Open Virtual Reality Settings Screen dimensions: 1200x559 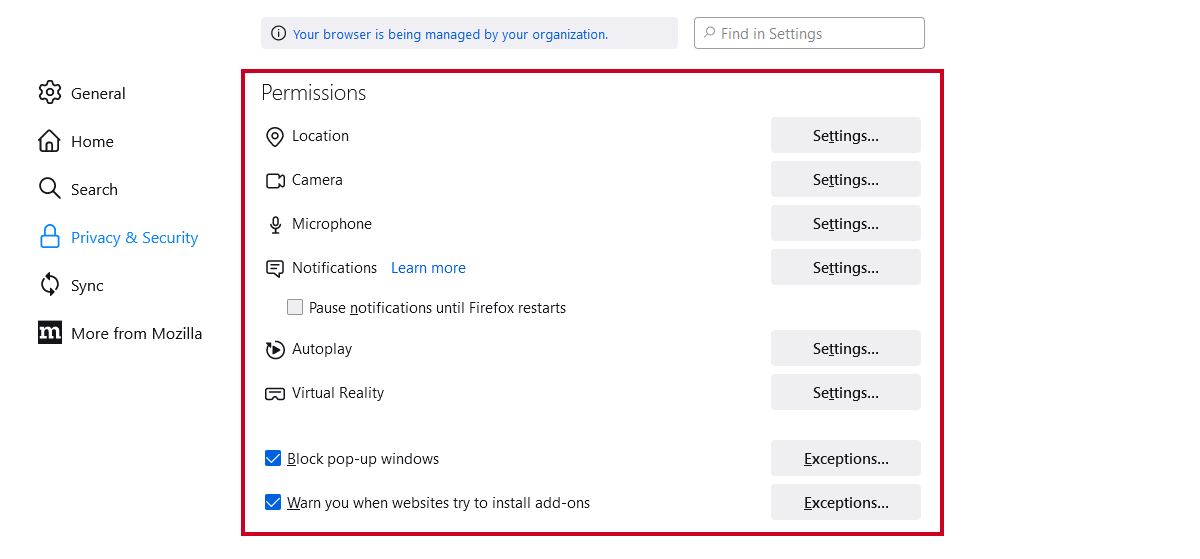846,393
